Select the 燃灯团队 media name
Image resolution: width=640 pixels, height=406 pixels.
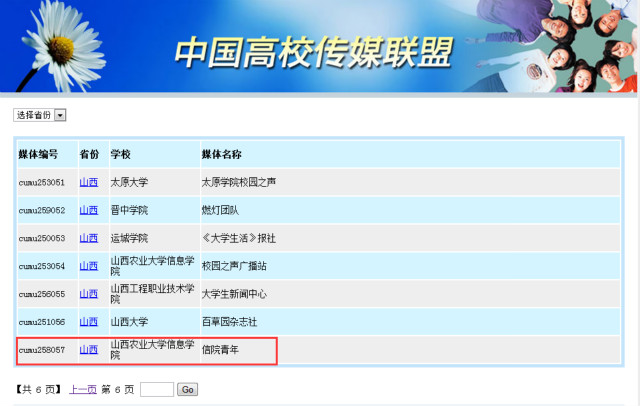[x=220, y=210]
